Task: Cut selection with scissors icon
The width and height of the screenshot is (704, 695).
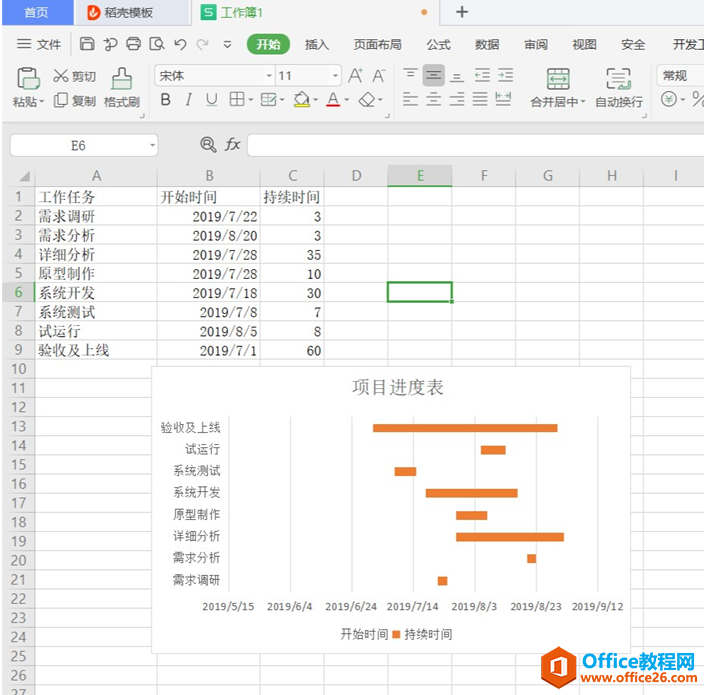Action: pyautogui.click(x=60, y=75)
